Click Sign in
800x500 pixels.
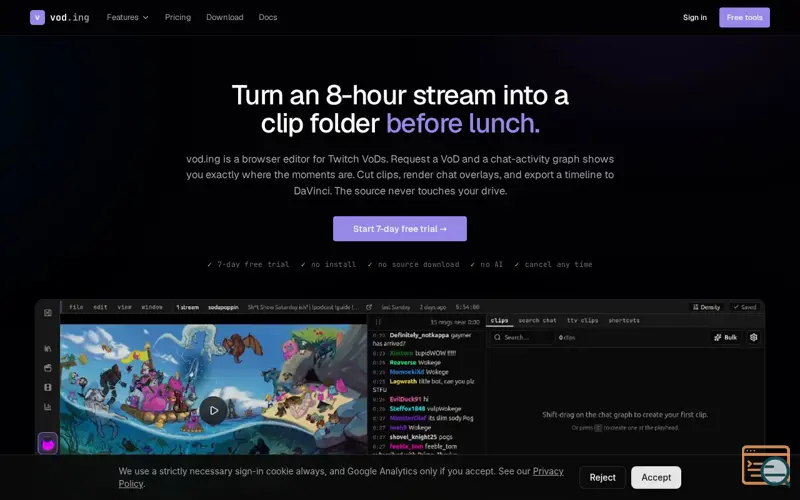pyautogui.click(x=695, y=17)
